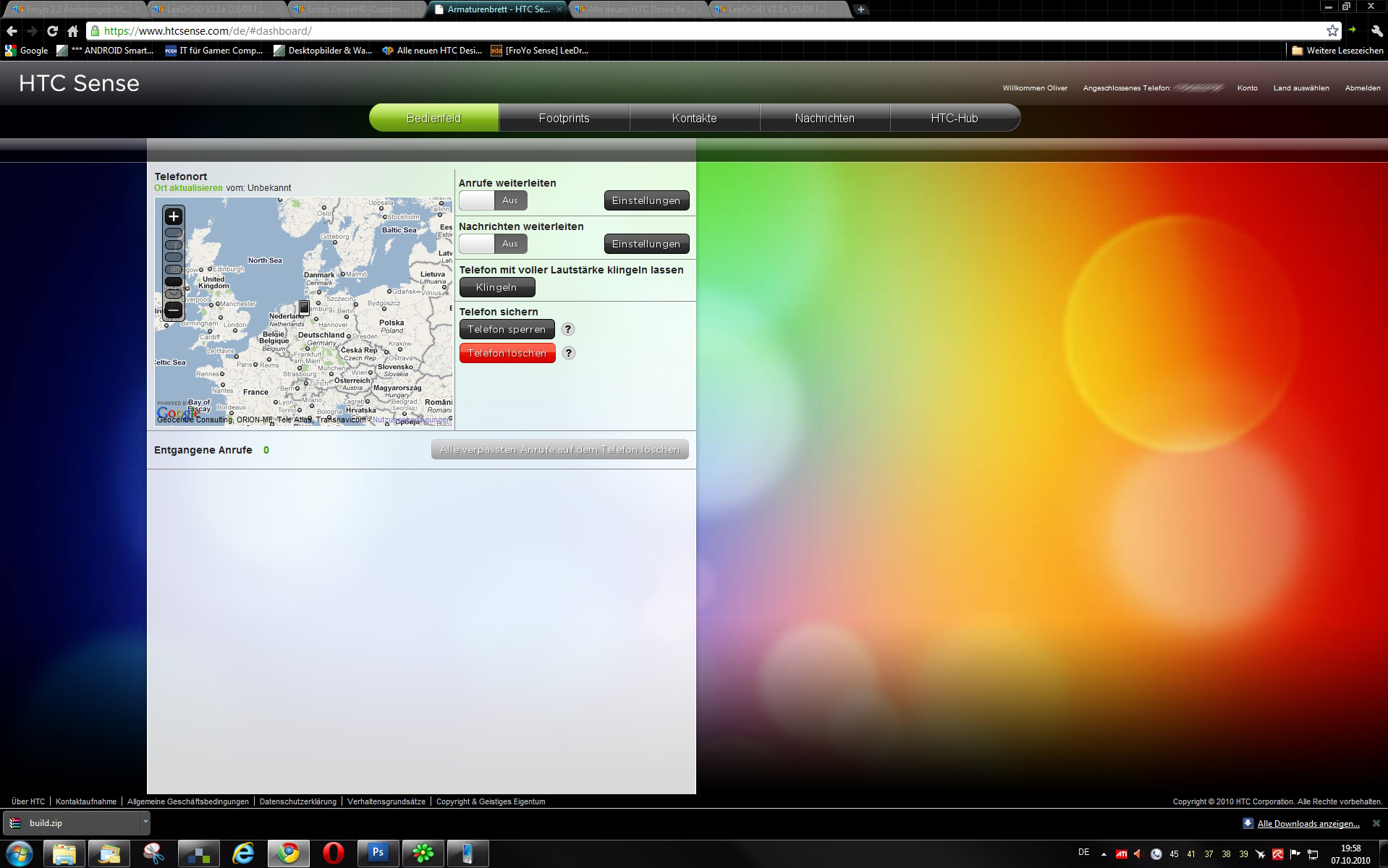Viewport: 1388px width, 868px height.
Task: Open the browser home page
Action: tap(72, 31)
